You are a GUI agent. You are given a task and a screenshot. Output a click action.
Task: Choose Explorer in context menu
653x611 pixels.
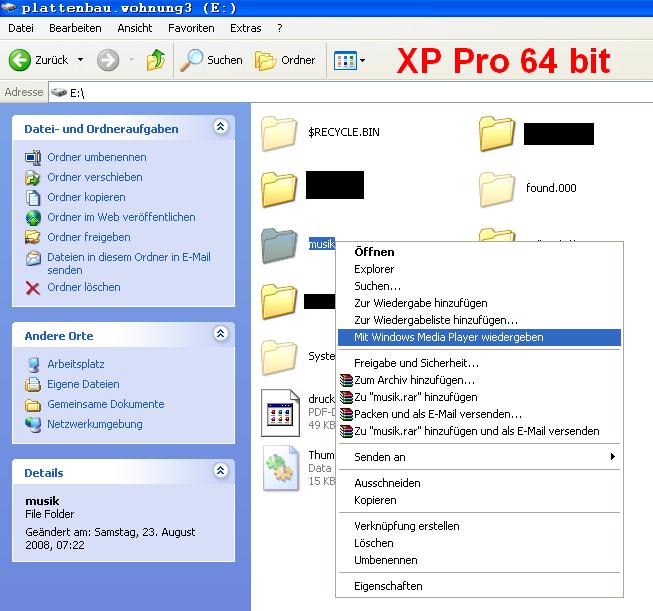pos(479,269)
